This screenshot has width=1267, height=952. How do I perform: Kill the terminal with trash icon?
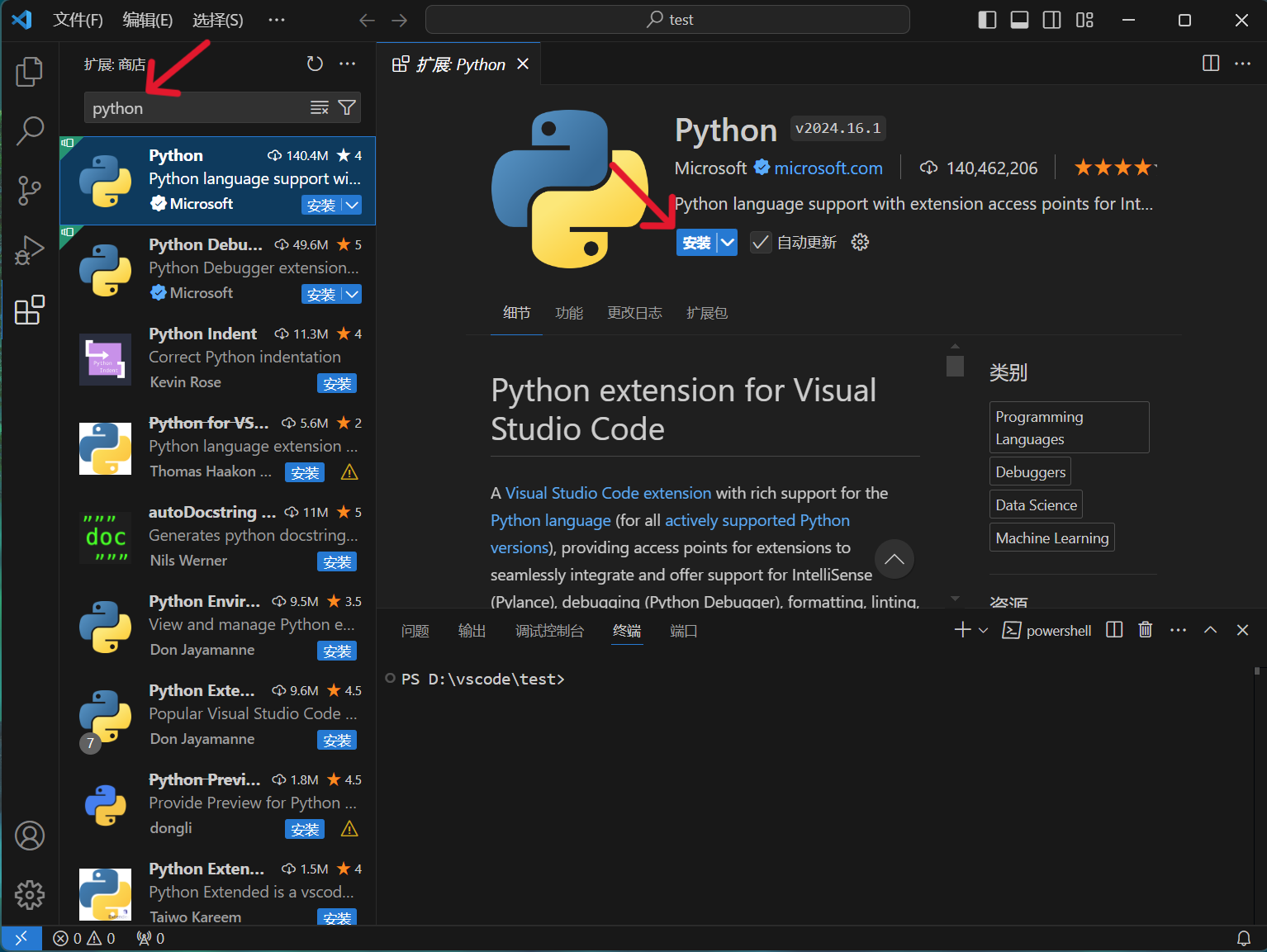tap(1145, 630)
